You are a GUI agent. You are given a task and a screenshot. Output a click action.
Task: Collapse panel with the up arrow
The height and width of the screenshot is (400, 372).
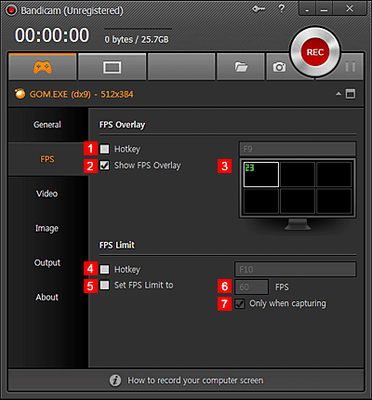(x=338, y=94)
